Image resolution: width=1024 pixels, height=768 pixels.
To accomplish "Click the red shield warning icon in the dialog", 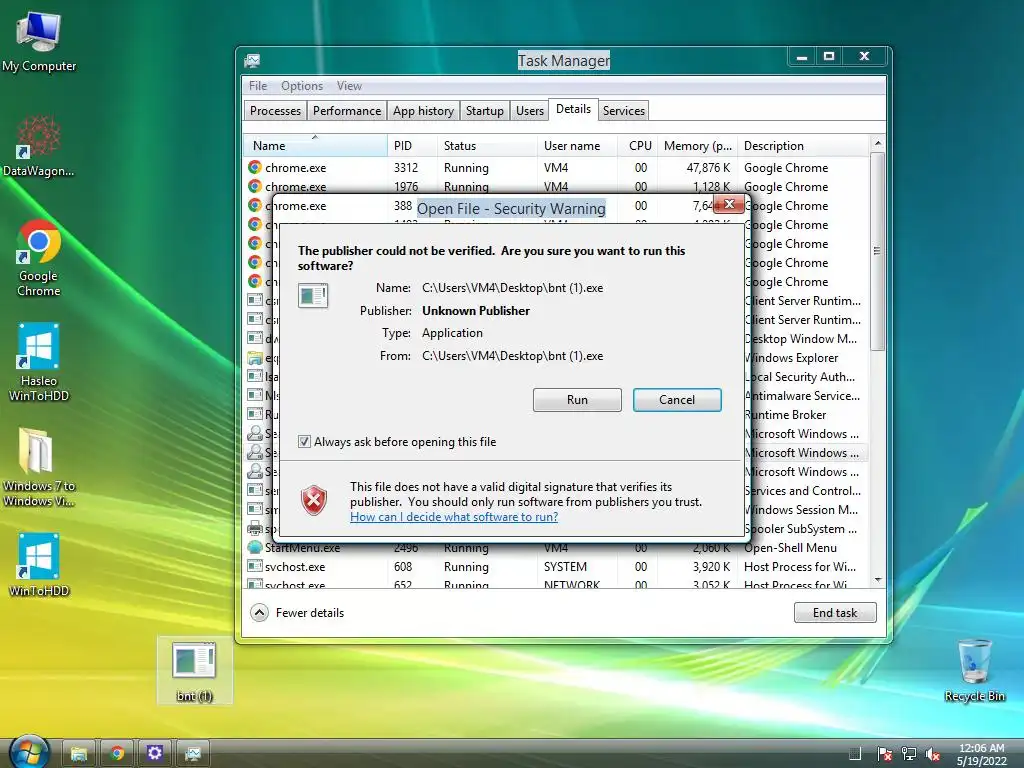I will point(314,501).
